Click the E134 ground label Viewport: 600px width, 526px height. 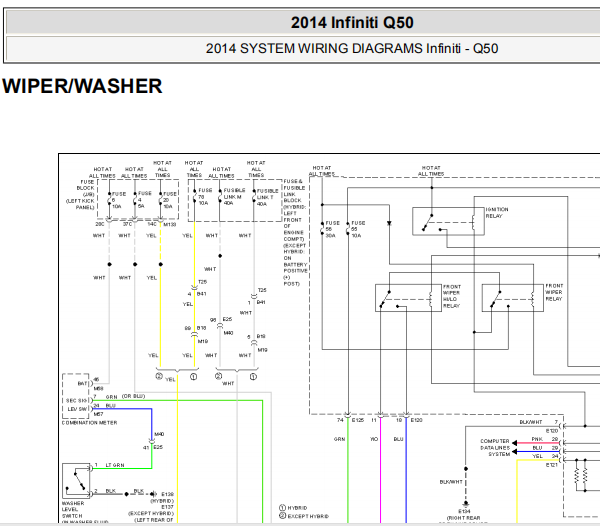tap(464, 511)
